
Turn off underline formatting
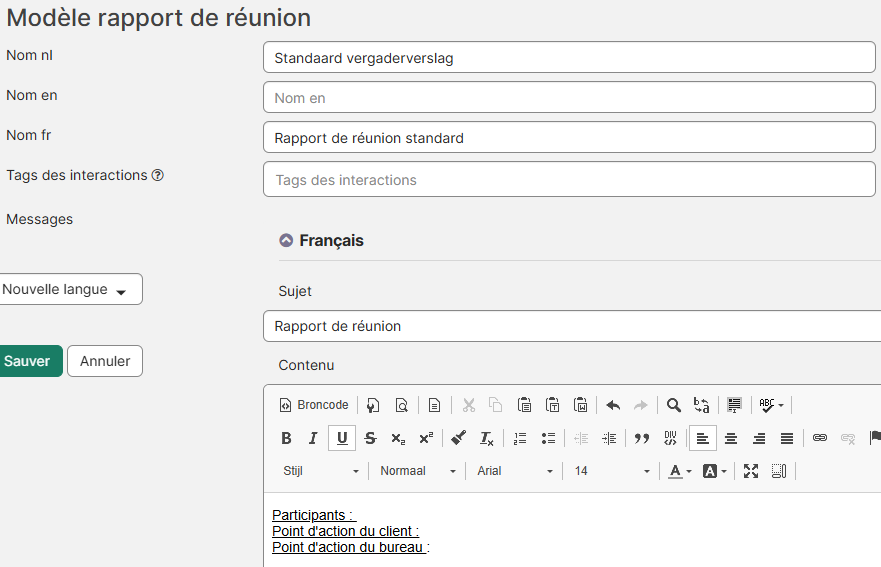pyautogui.click(x=342, y=438)
